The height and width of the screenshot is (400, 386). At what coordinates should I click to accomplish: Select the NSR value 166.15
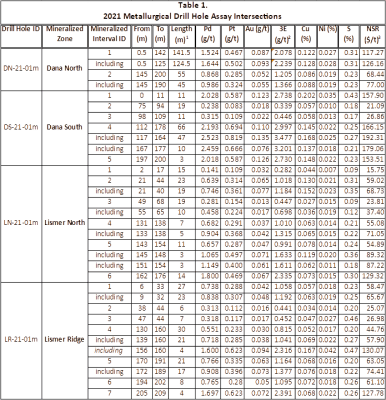coord(373,127)
